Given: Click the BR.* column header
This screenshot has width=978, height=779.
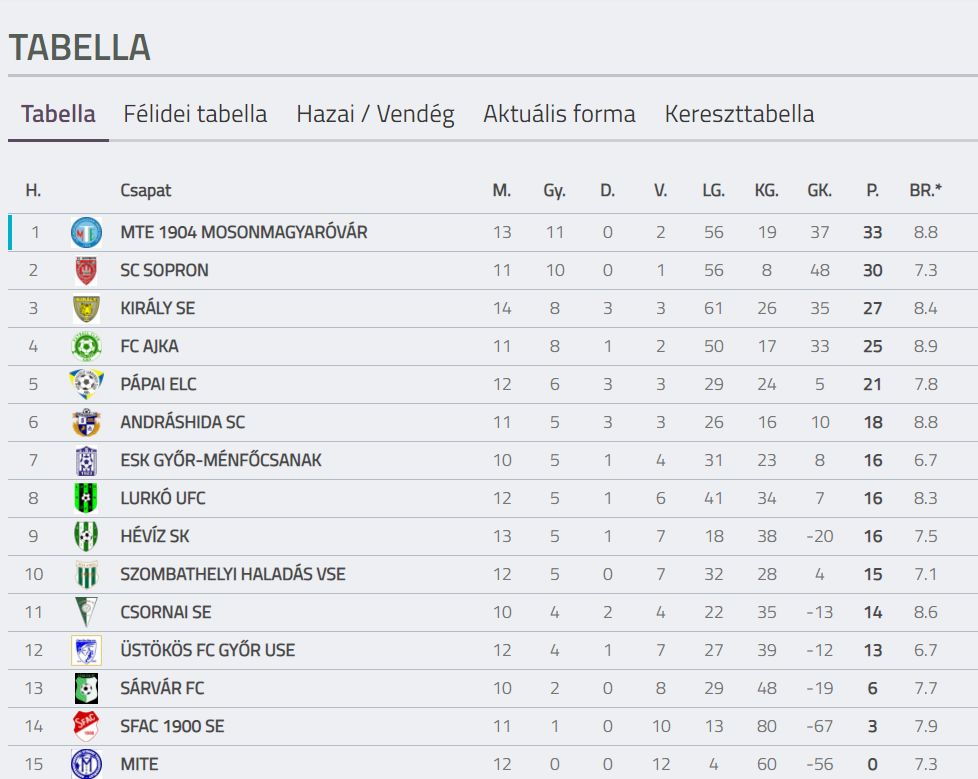Looking at the screenshot, I should pyautogui.click(x=926, y=190).
